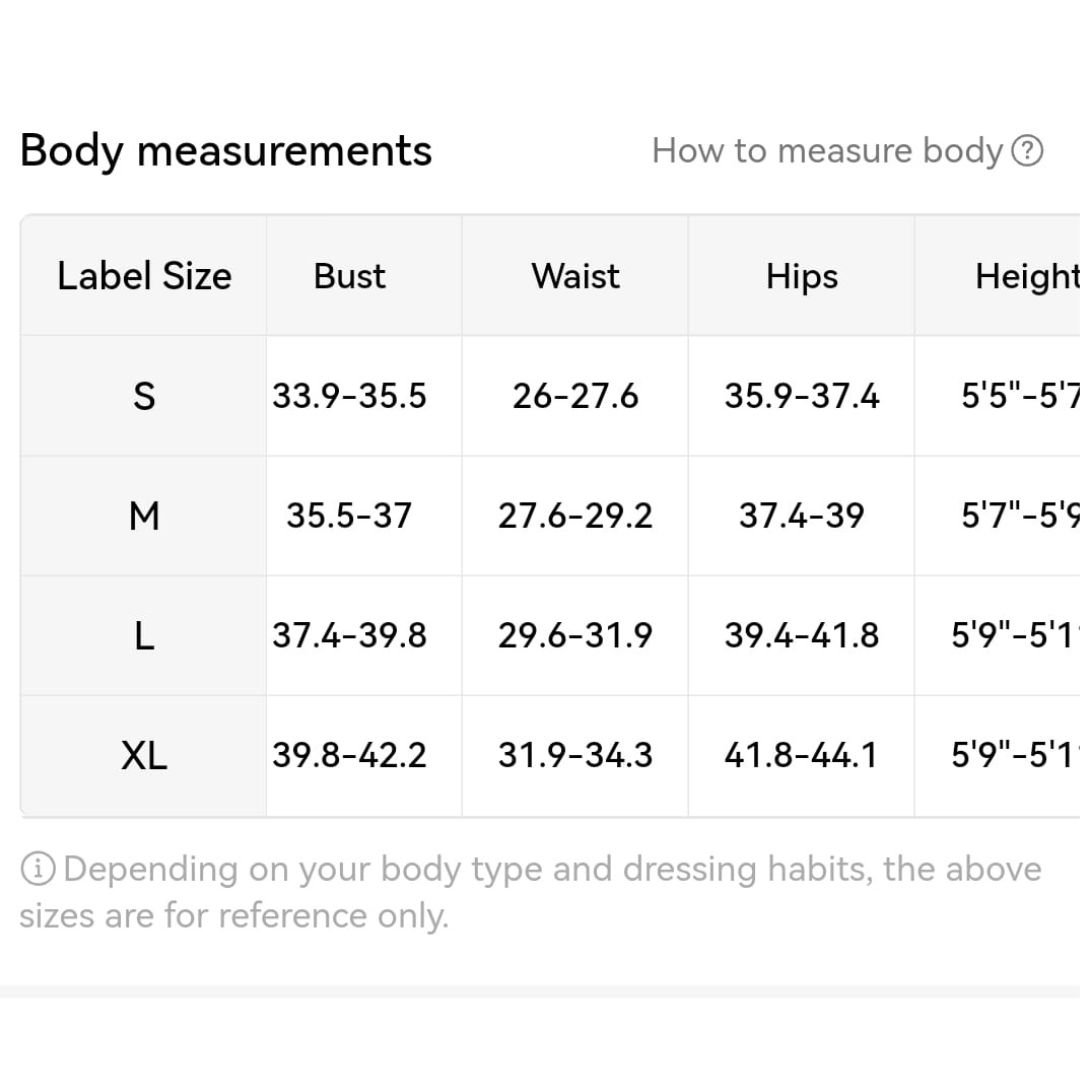Viewport: 1080px width, 1080px height.
Task: Click the info icon beside the disclaimer
Action: coord(38,869)
